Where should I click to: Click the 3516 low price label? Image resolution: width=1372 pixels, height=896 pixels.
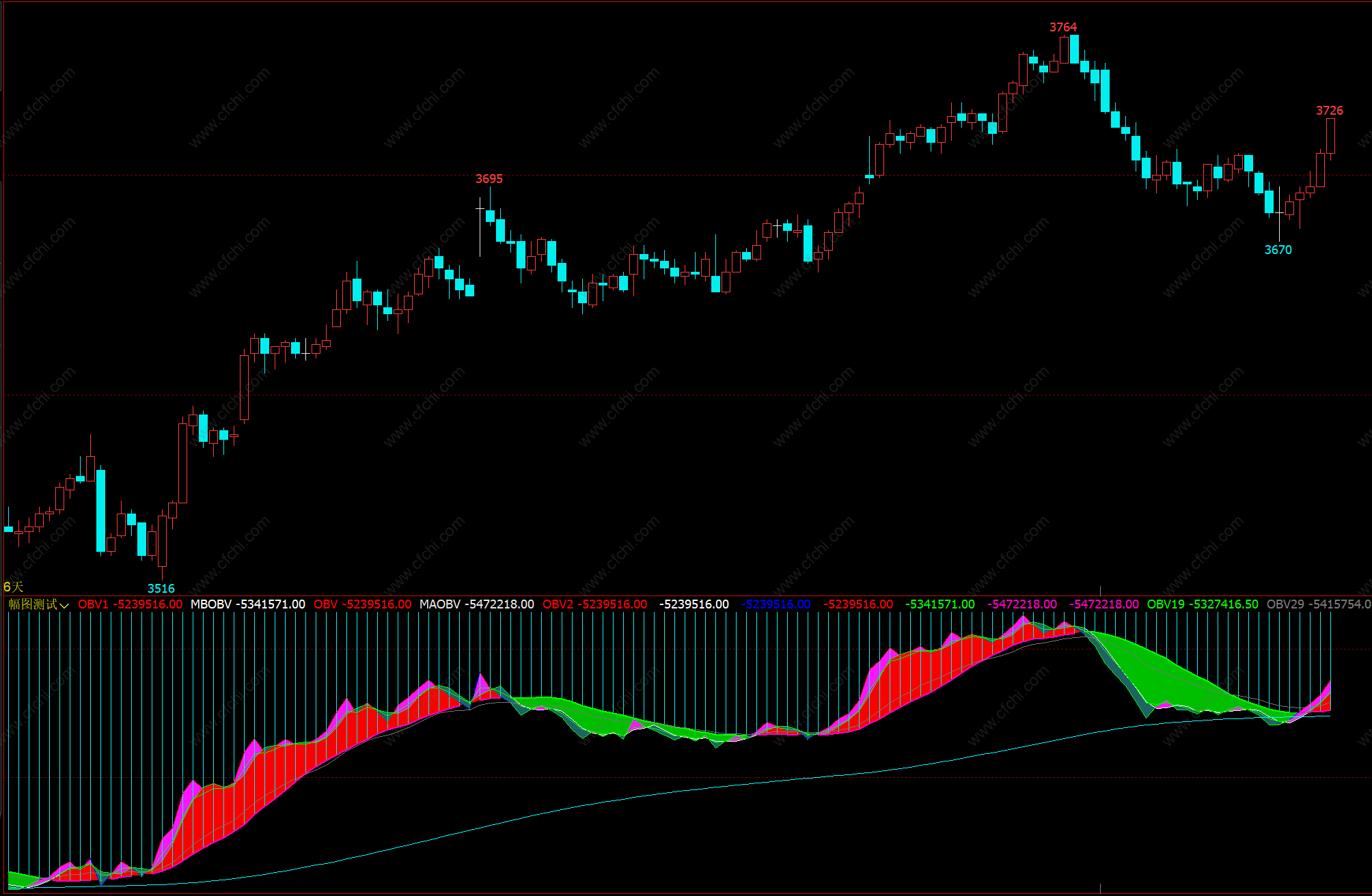(x=161, y=588)
